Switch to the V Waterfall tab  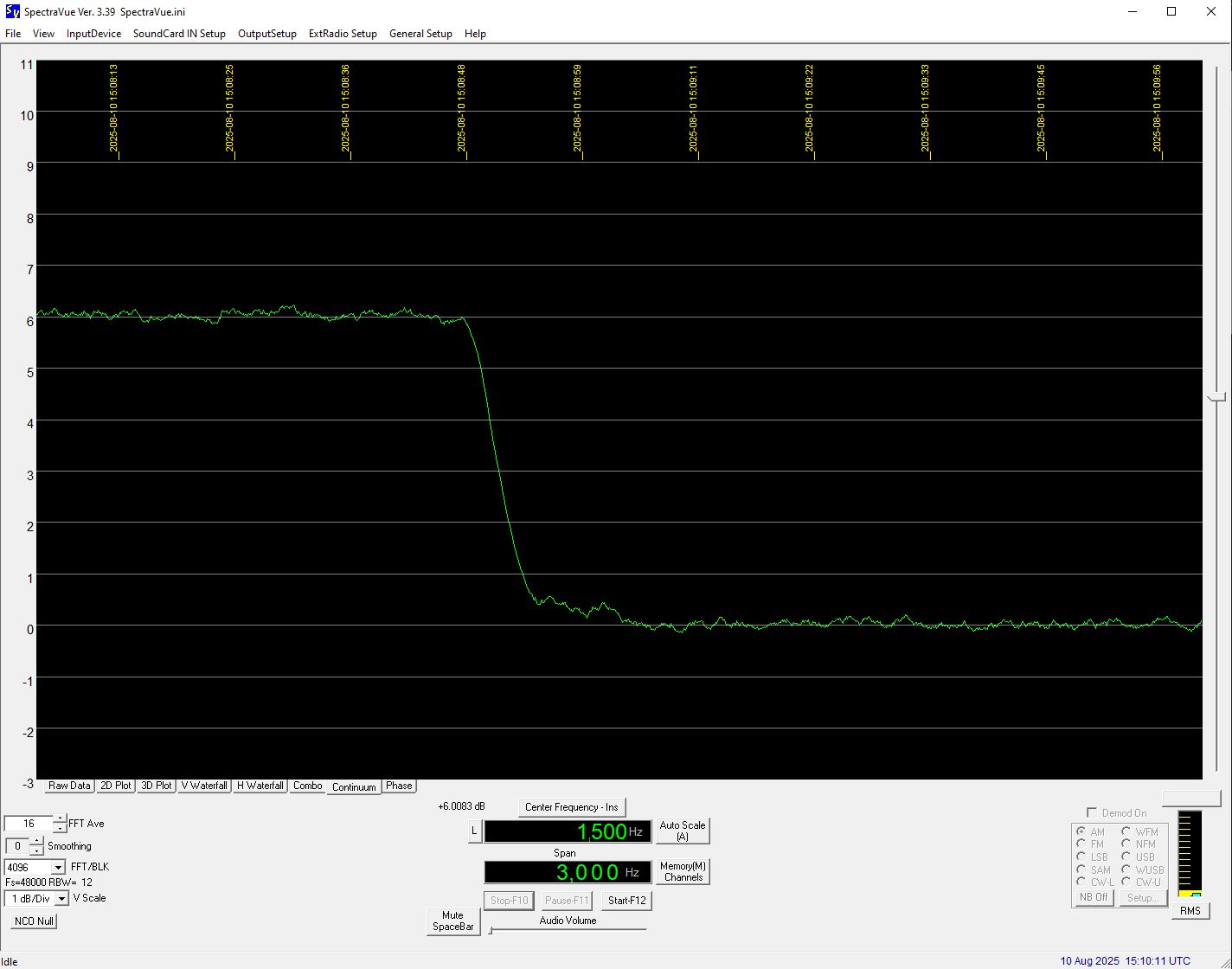pos(204,786)
